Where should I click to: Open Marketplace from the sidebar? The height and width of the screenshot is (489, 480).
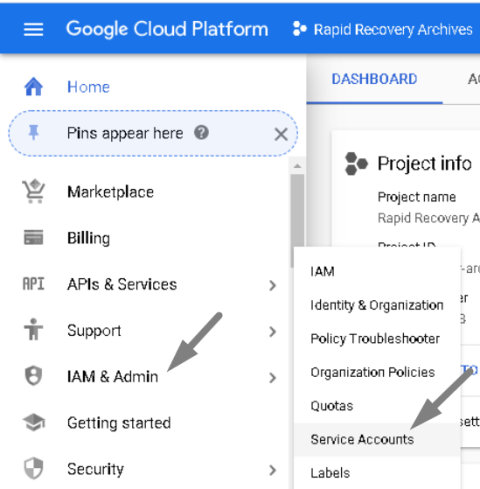click(x=110, y=192)
